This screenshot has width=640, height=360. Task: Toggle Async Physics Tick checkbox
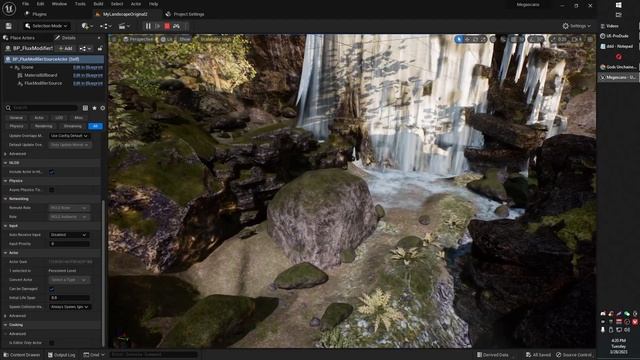pyautogui.click(x=52, y=190)
